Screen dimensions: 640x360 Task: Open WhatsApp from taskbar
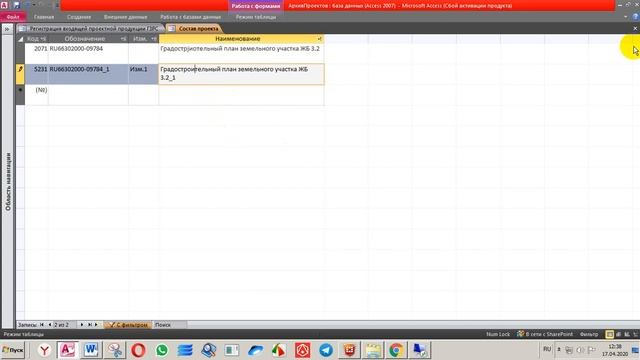pos(162,350)
